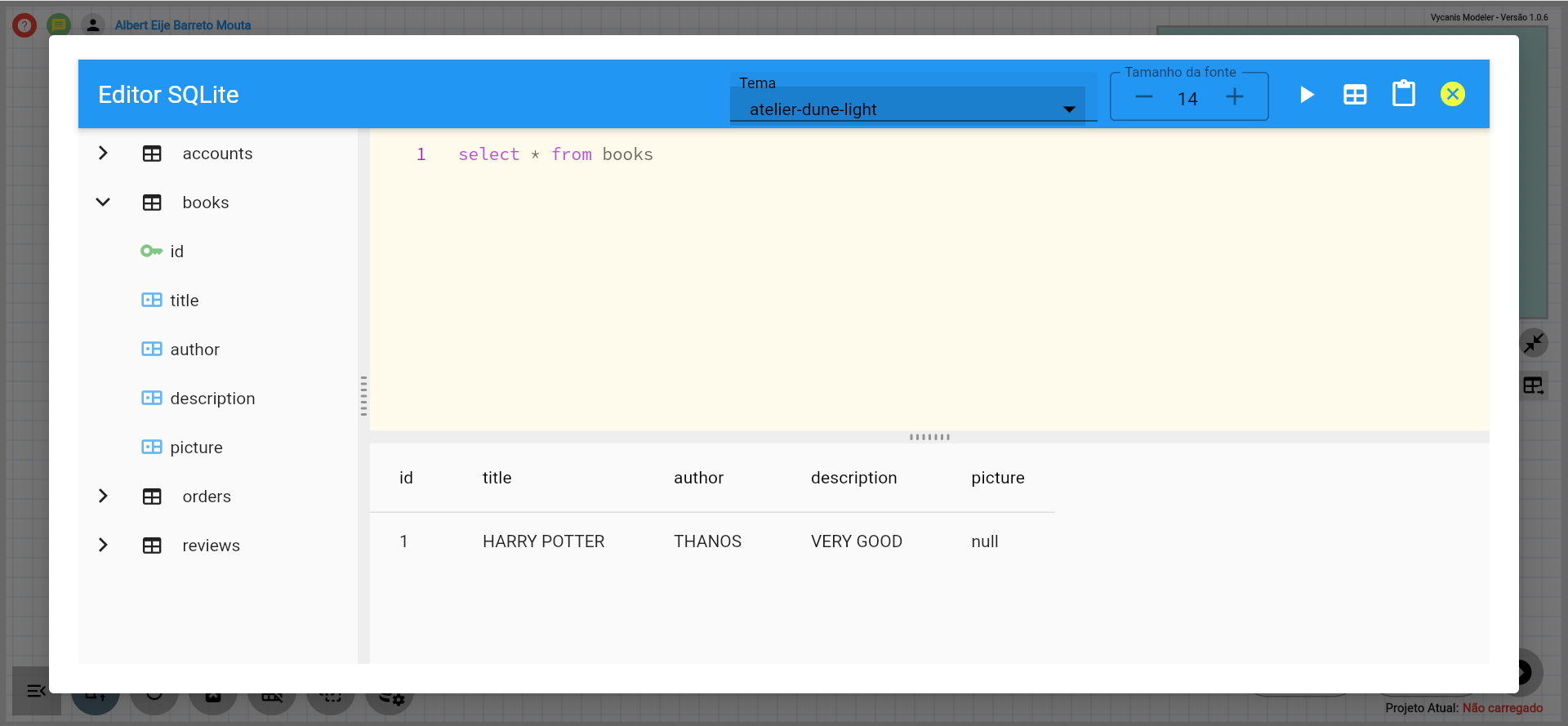Increase font size with plus button
The width and height of the screenshot is (1568, 726).
coord(1235,97)
